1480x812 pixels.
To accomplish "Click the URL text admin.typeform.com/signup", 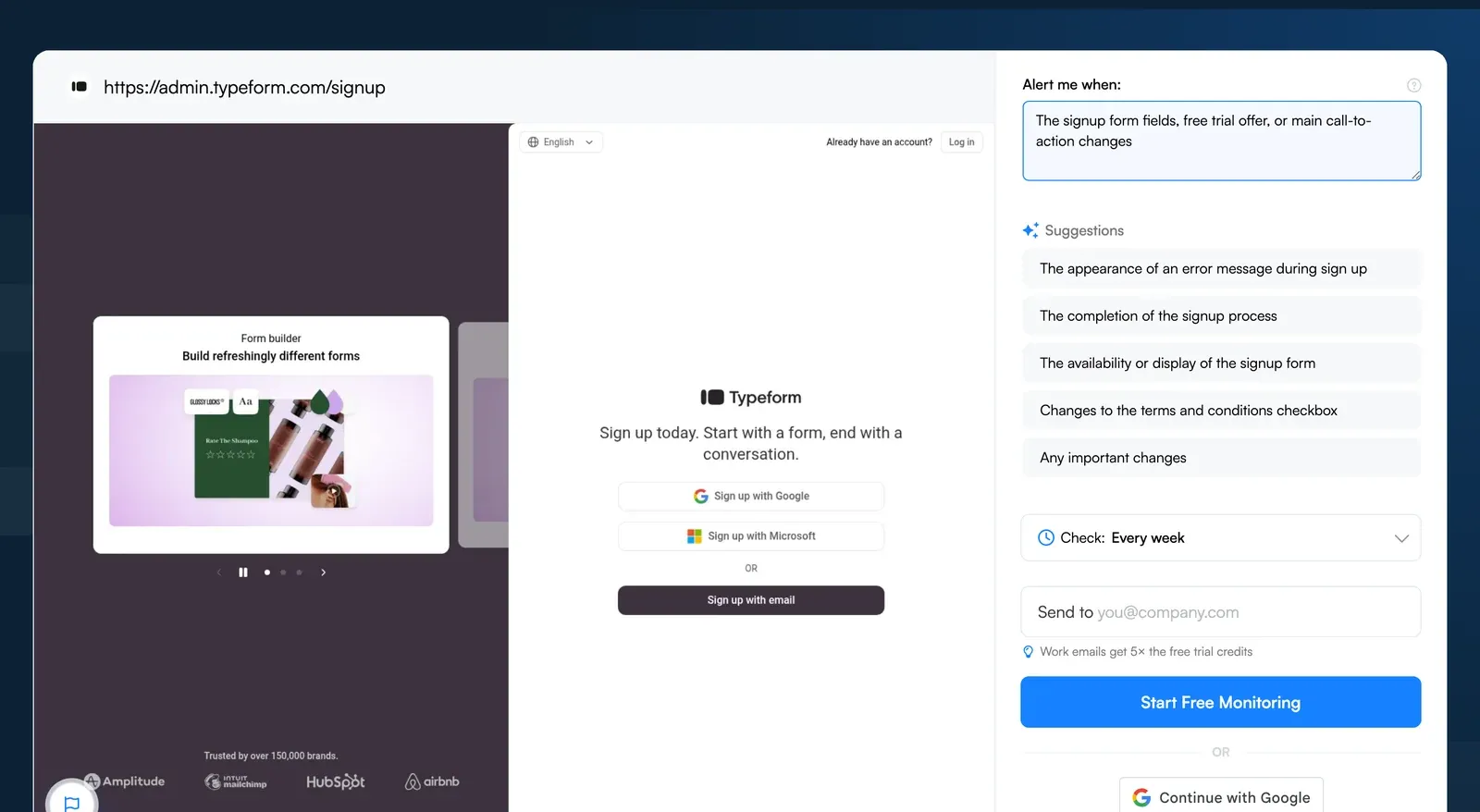I will [x=244, y=87].
